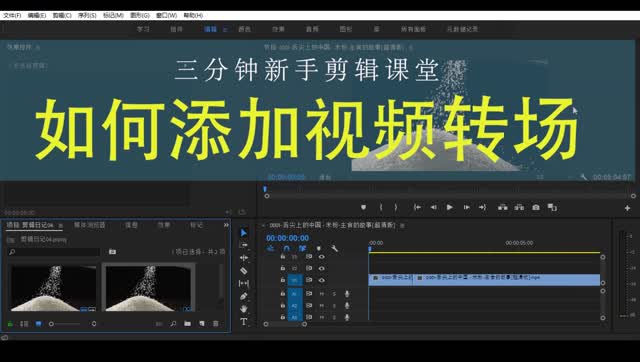Switch to the Color workspace tab

pyautogui.click(x=244, y=29)
